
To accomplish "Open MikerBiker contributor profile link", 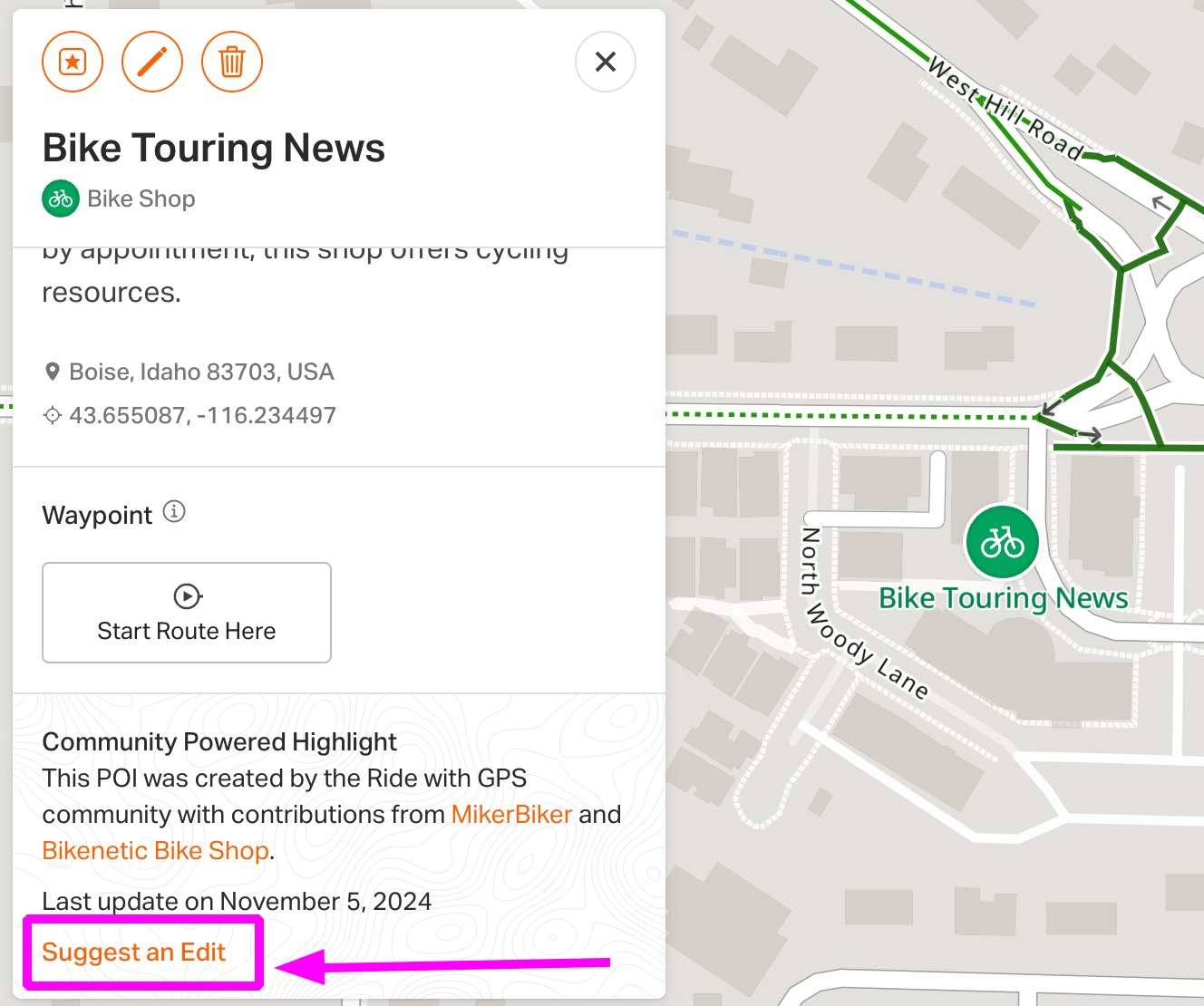I will (511, 814).
